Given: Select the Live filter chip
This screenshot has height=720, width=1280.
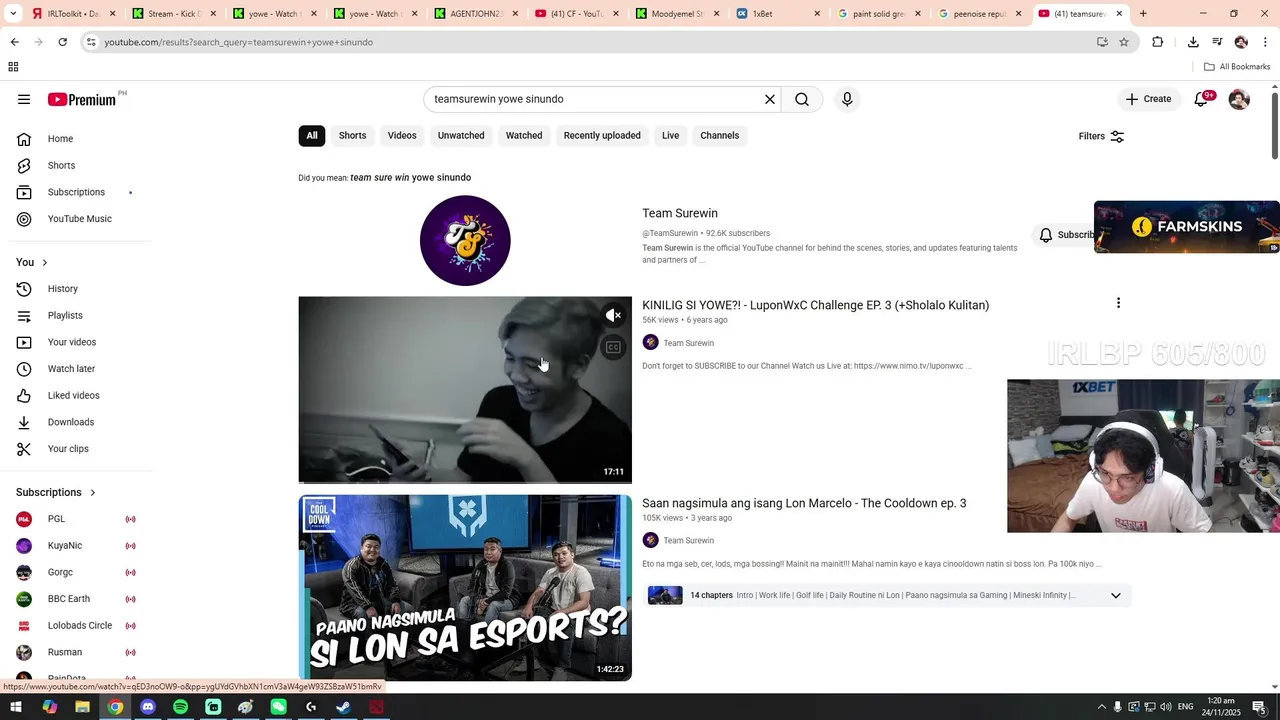Looking at the screenshot, I should pos(670,136).
